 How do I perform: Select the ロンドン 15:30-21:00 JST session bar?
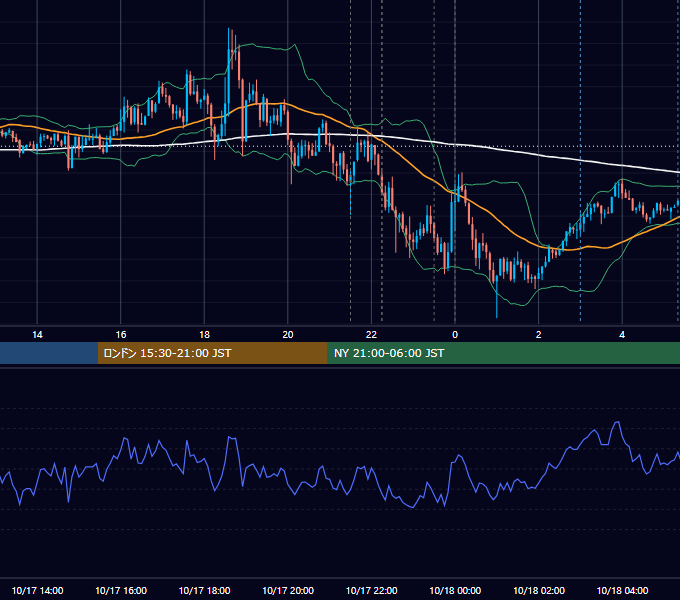tap(212, 353)
